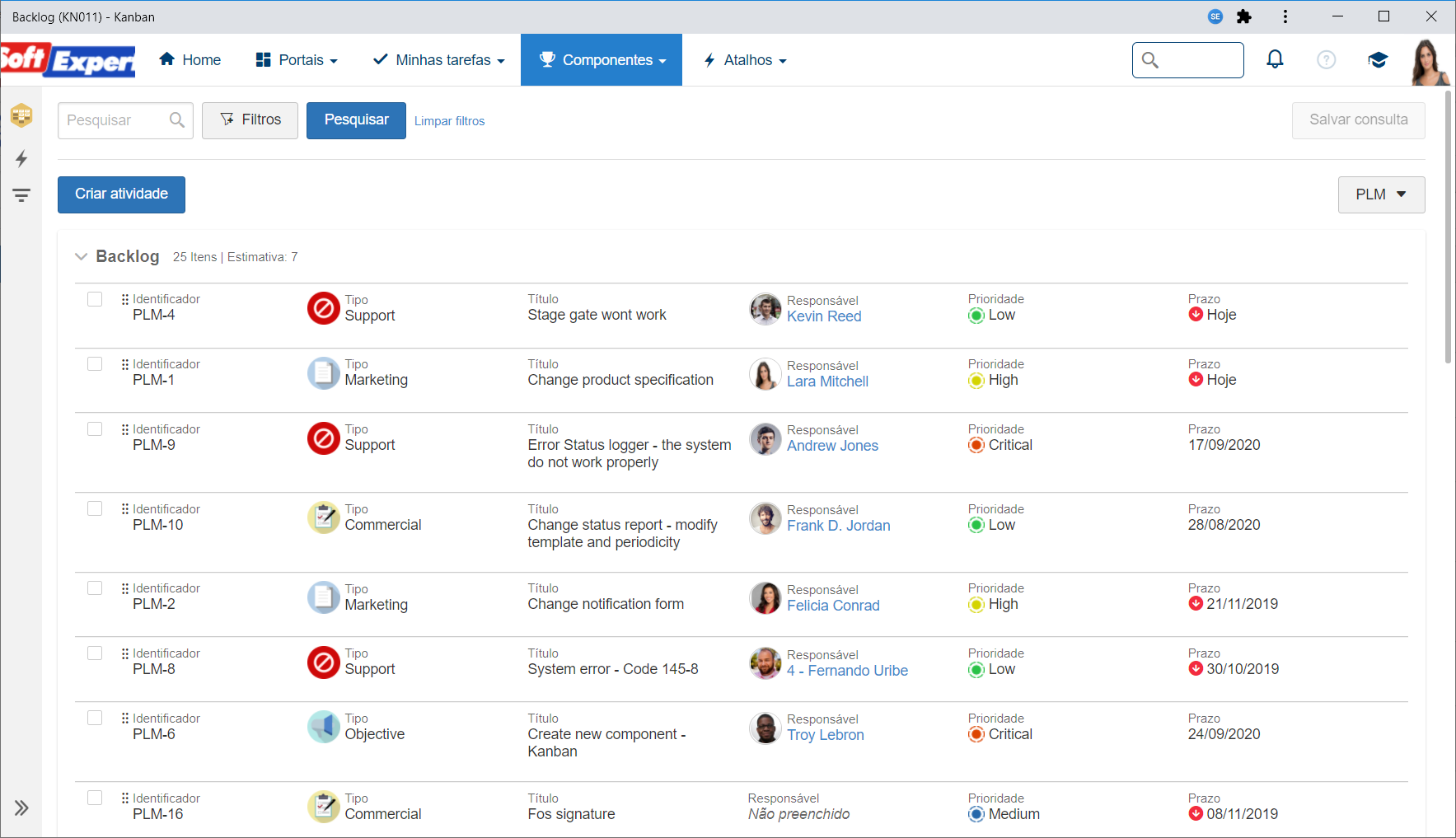1456x838 pixels.
Task: Click the blue Medium priority dot of PLM-16
Action: coord(976,814)
